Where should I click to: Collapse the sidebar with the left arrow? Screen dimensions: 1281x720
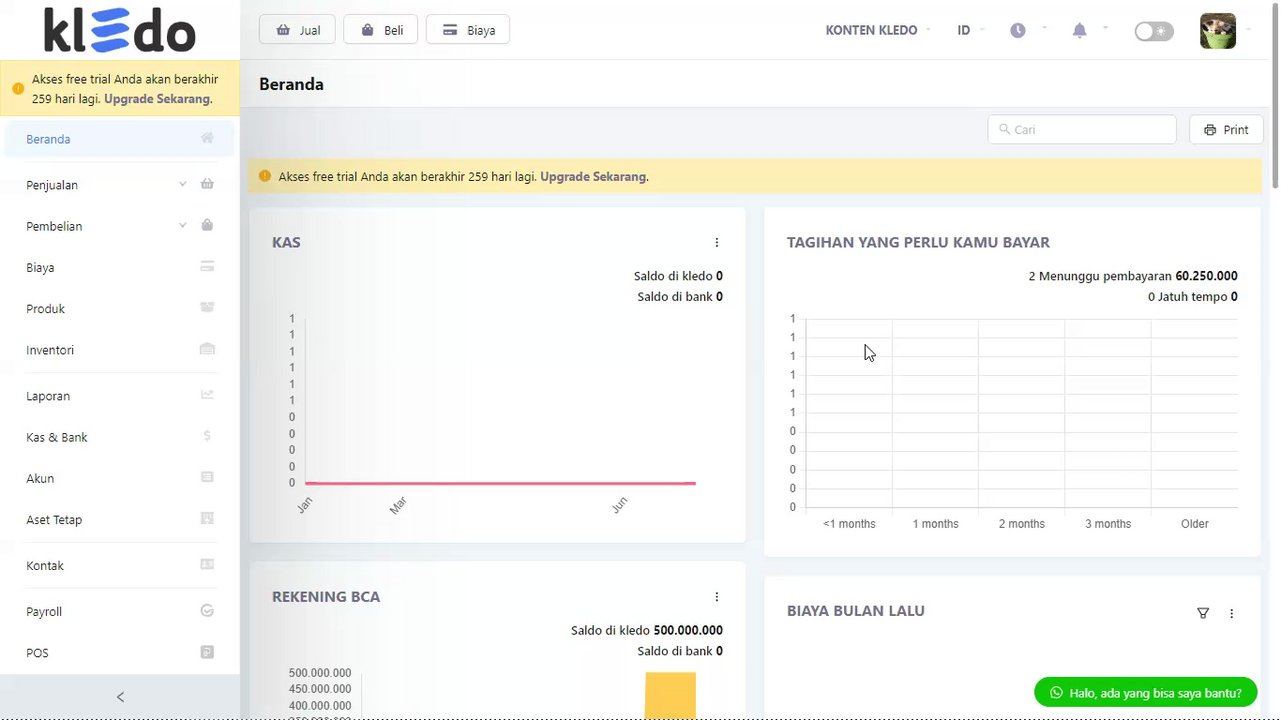click(x=120, y=697)
